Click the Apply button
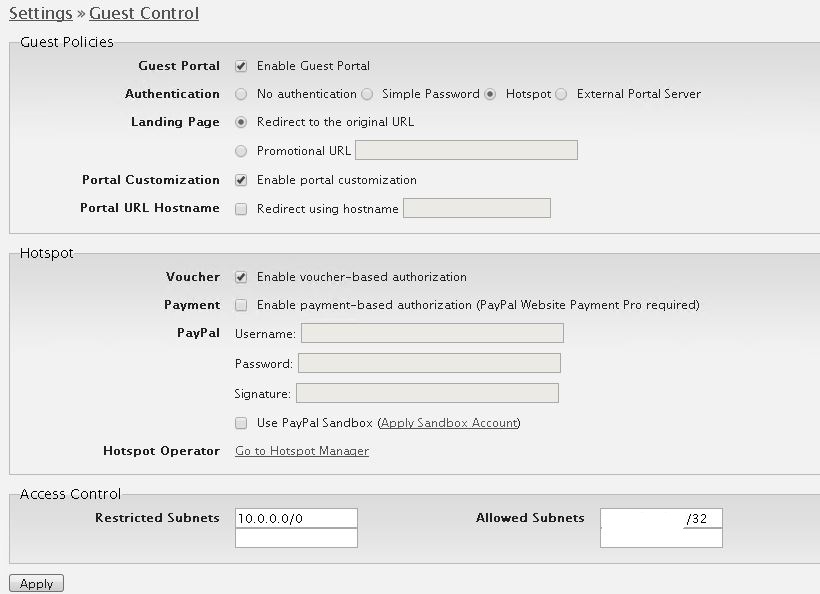820x594 pixels. pyautogui.click(x=37, y=584)
